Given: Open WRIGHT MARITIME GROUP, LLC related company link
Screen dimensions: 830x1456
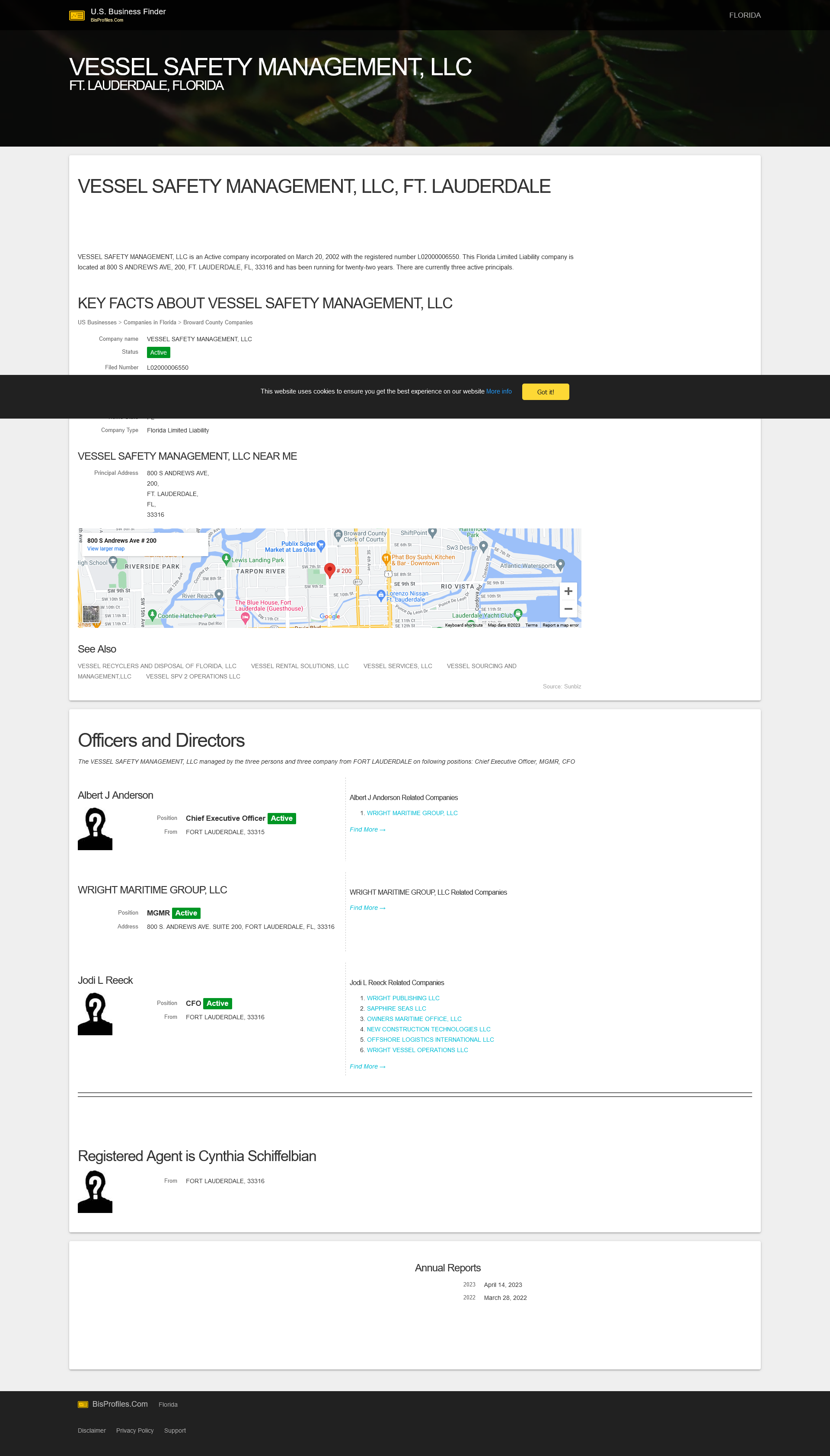Looking at the screenshot, I should 412,813.
